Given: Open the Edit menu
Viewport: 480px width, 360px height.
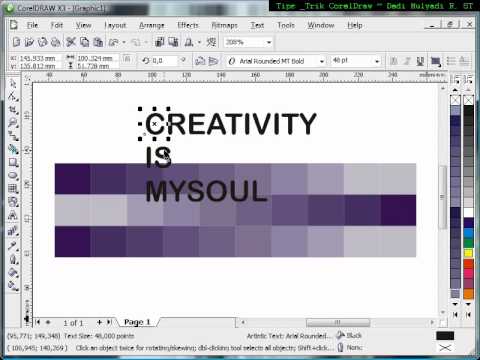Looking at the screenshot, I should [57, 25].
